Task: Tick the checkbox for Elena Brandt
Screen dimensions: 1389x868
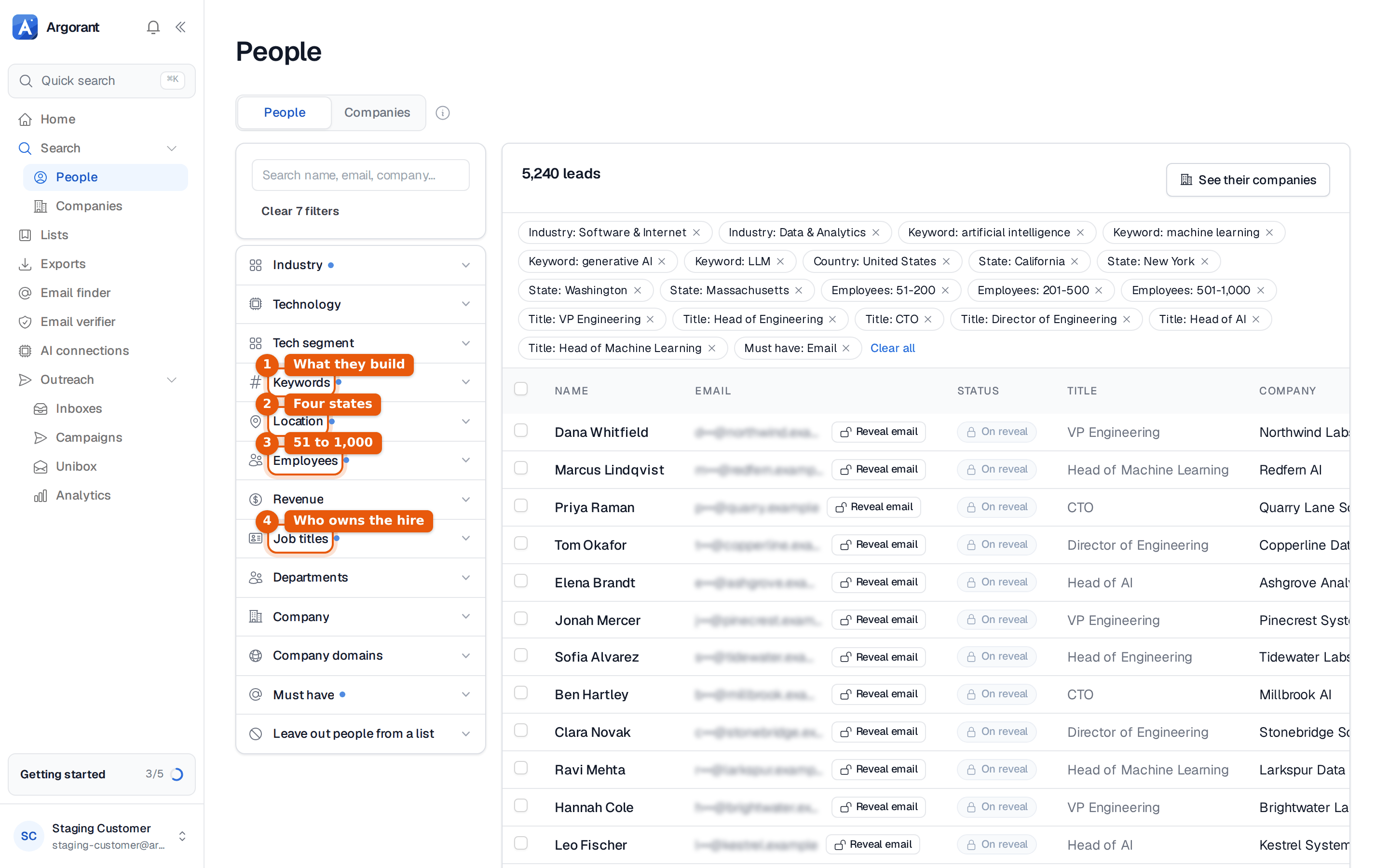Action: click(x=521, y=581)
